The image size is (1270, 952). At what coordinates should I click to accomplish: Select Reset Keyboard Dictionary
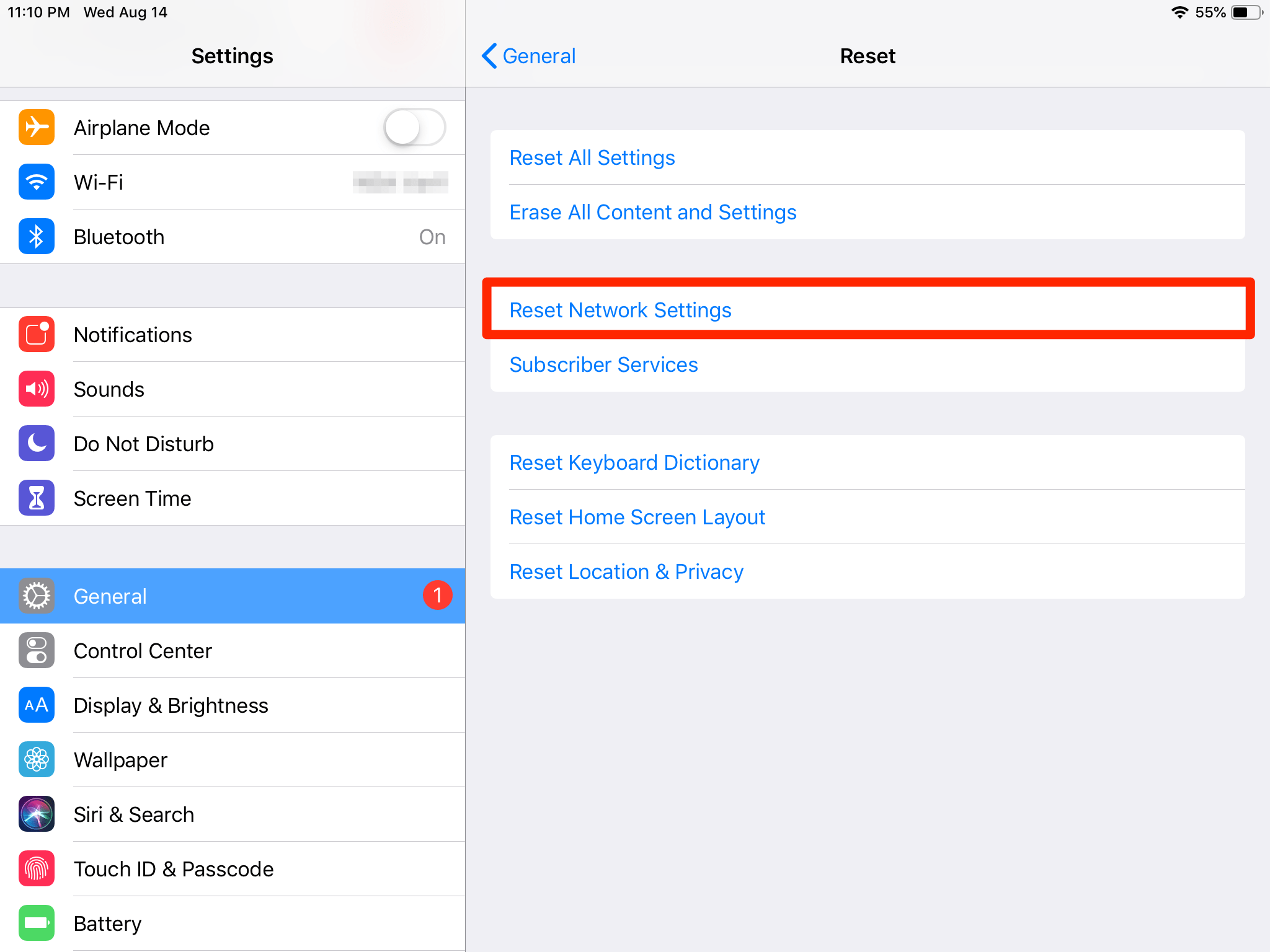[634, 462]
